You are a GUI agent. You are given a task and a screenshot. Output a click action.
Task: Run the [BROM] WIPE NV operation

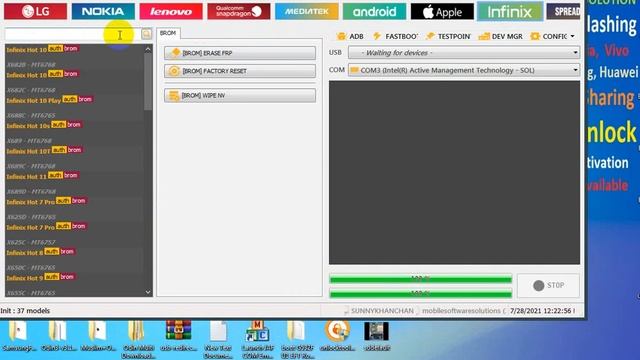(x=240, y=96)
